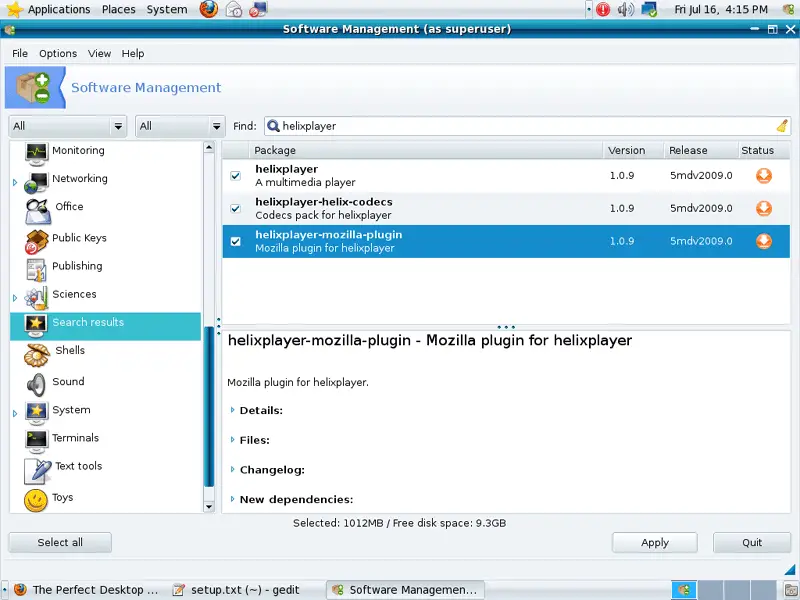The image size is (800, 600).
Task: Expand the Details section
Action: [233, 410]
